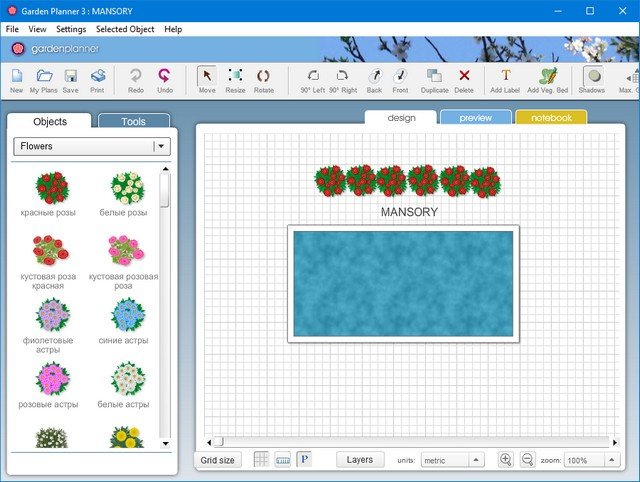Click the gardenplanner logo icon

[x=18, y=49]
